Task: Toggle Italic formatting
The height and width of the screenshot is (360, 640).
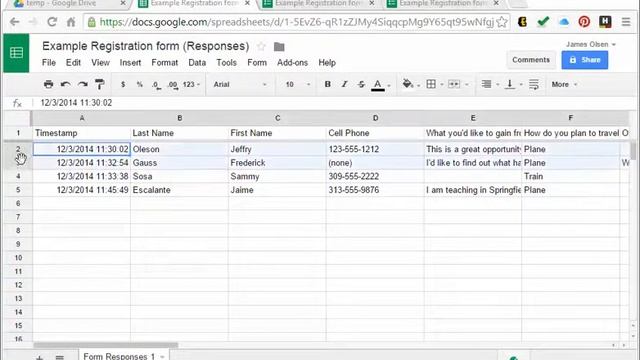Action: coord(344,84)
